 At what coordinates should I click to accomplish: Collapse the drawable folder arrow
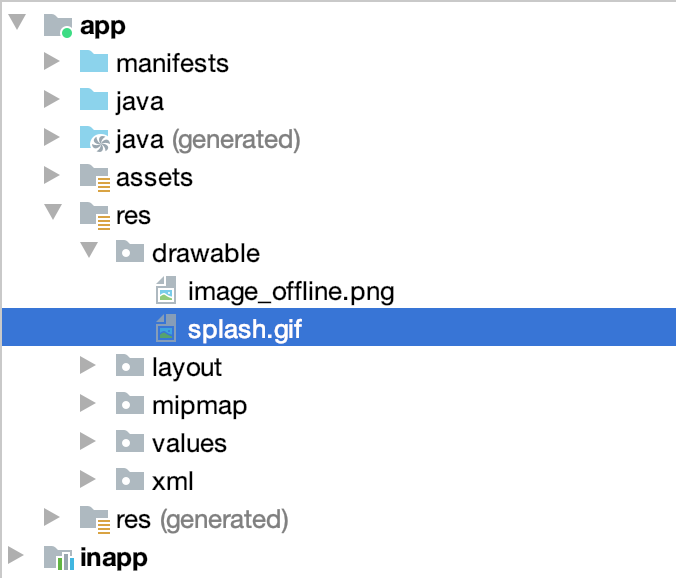click(89, 250)
